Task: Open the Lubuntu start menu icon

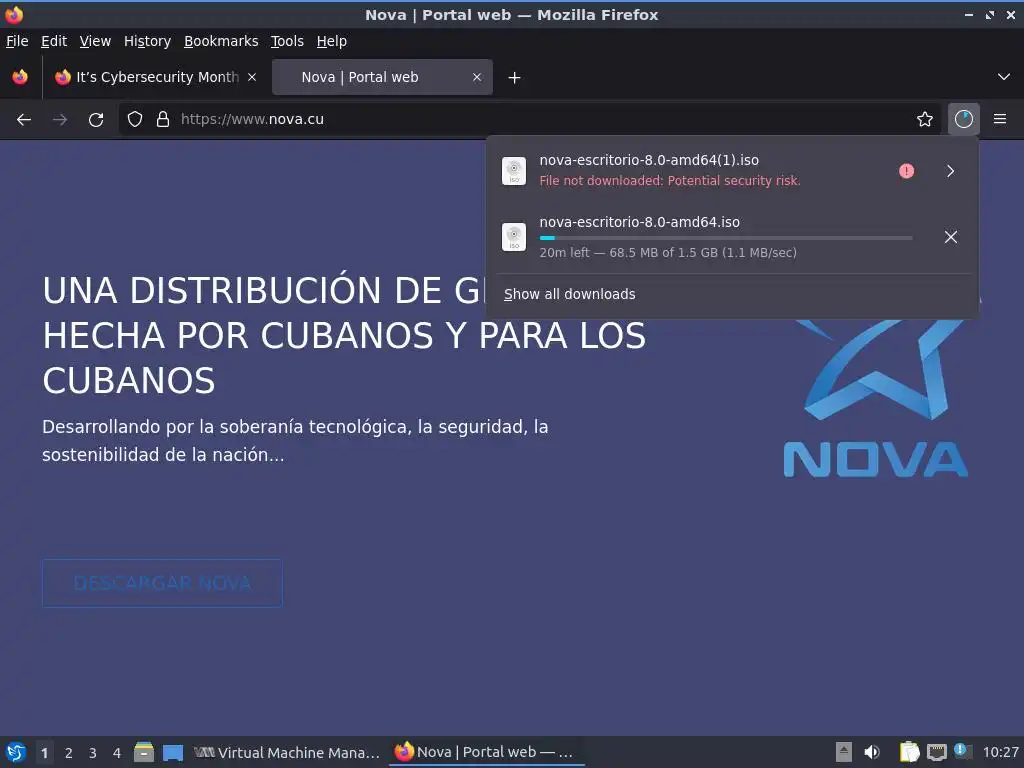Action: pyautogui.click(x=16, y=752)
